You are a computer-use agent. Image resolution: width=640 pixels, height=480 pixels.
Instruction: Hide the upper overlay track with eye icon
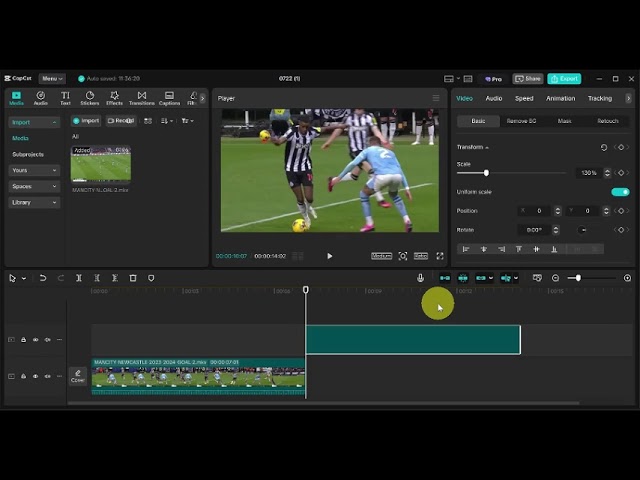(x=36, y=340)
